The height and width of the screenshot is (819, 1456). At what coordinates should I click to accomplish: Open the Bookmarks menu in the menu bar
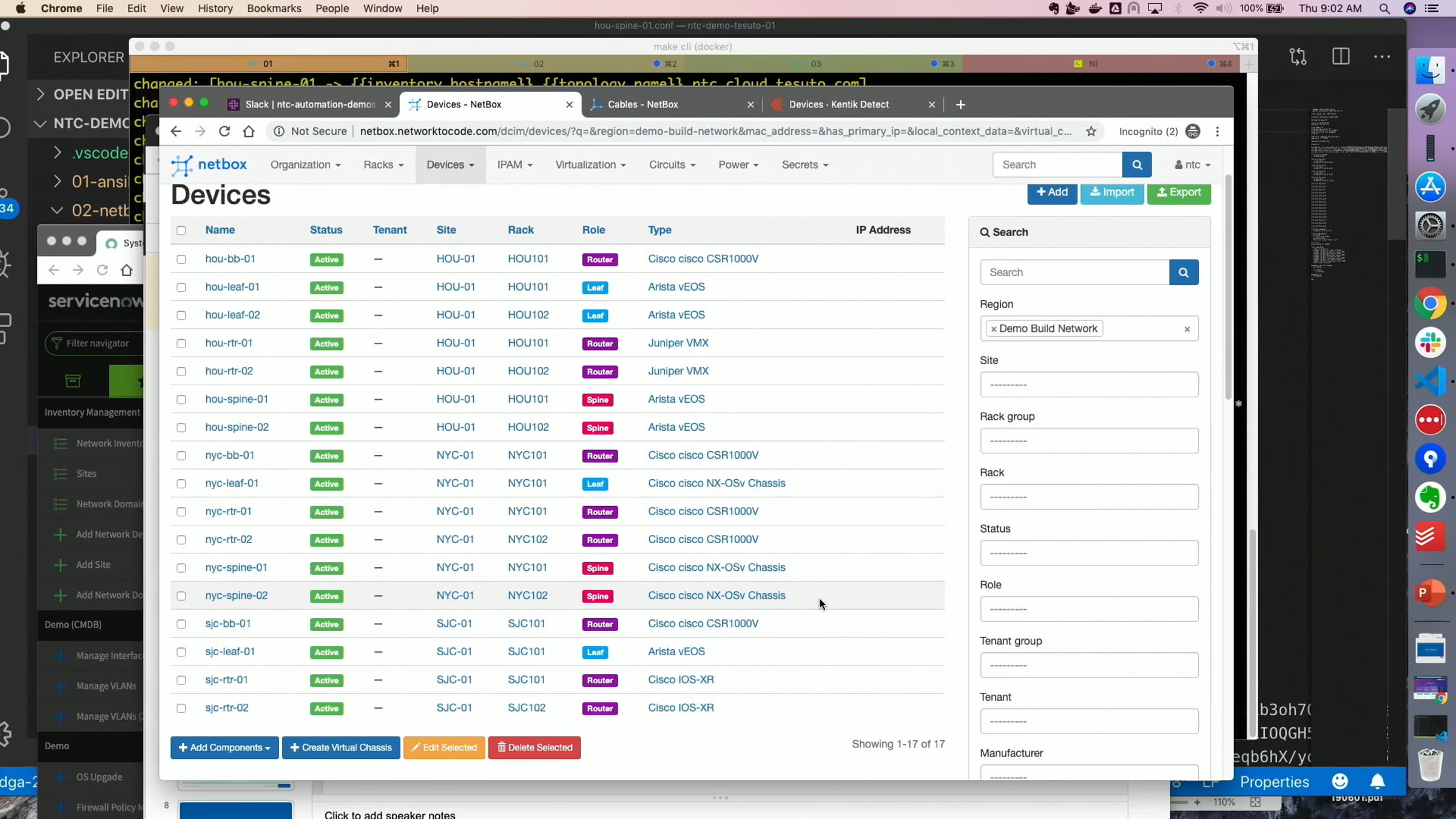point(274,8)
